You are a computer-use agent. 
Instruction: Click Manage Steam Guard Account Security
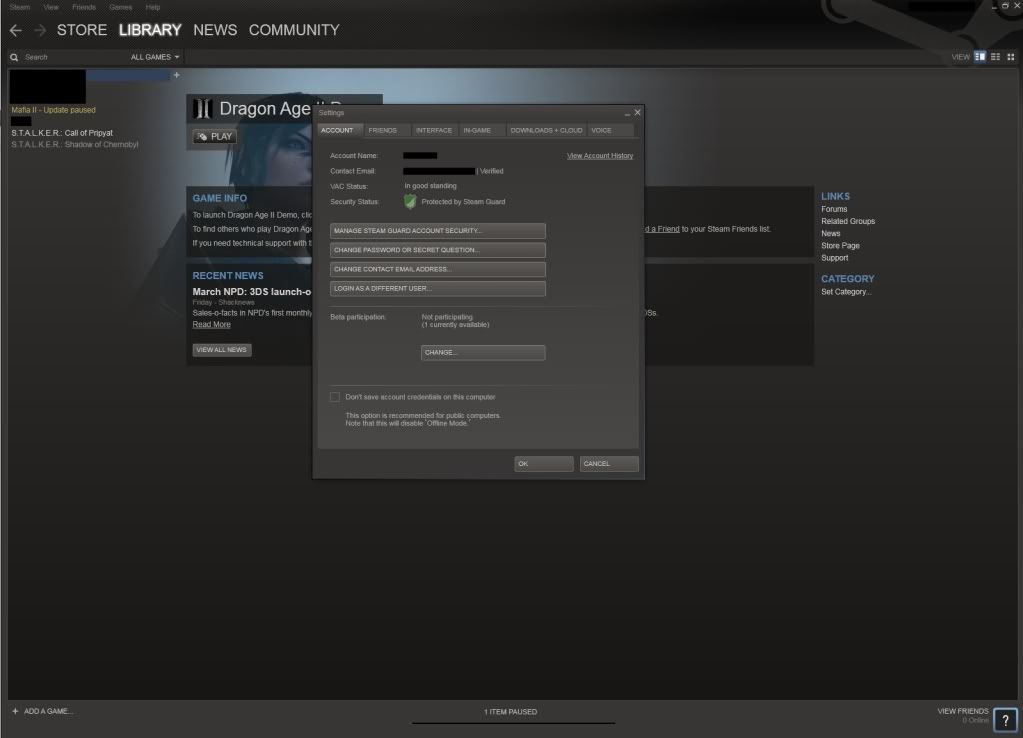tap(438, 231)
